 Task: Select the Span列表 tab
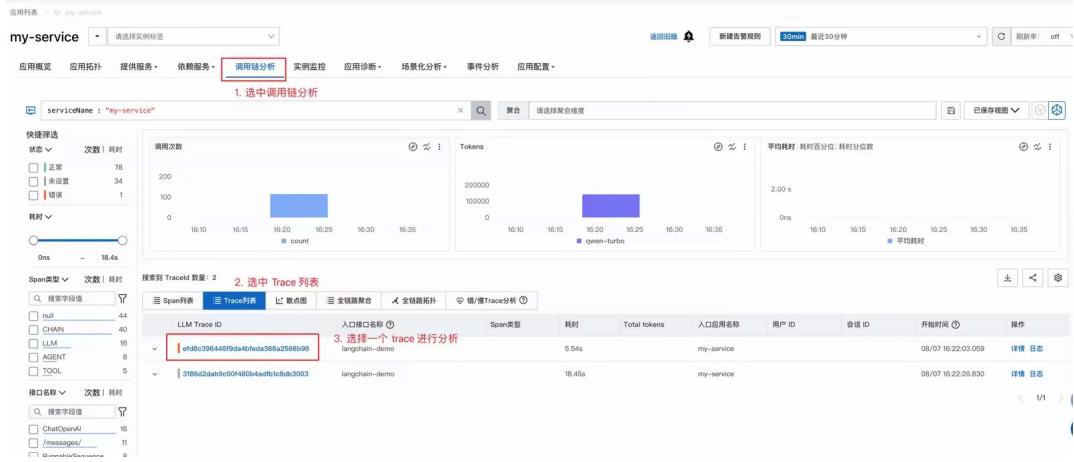(x=172, y=300)
